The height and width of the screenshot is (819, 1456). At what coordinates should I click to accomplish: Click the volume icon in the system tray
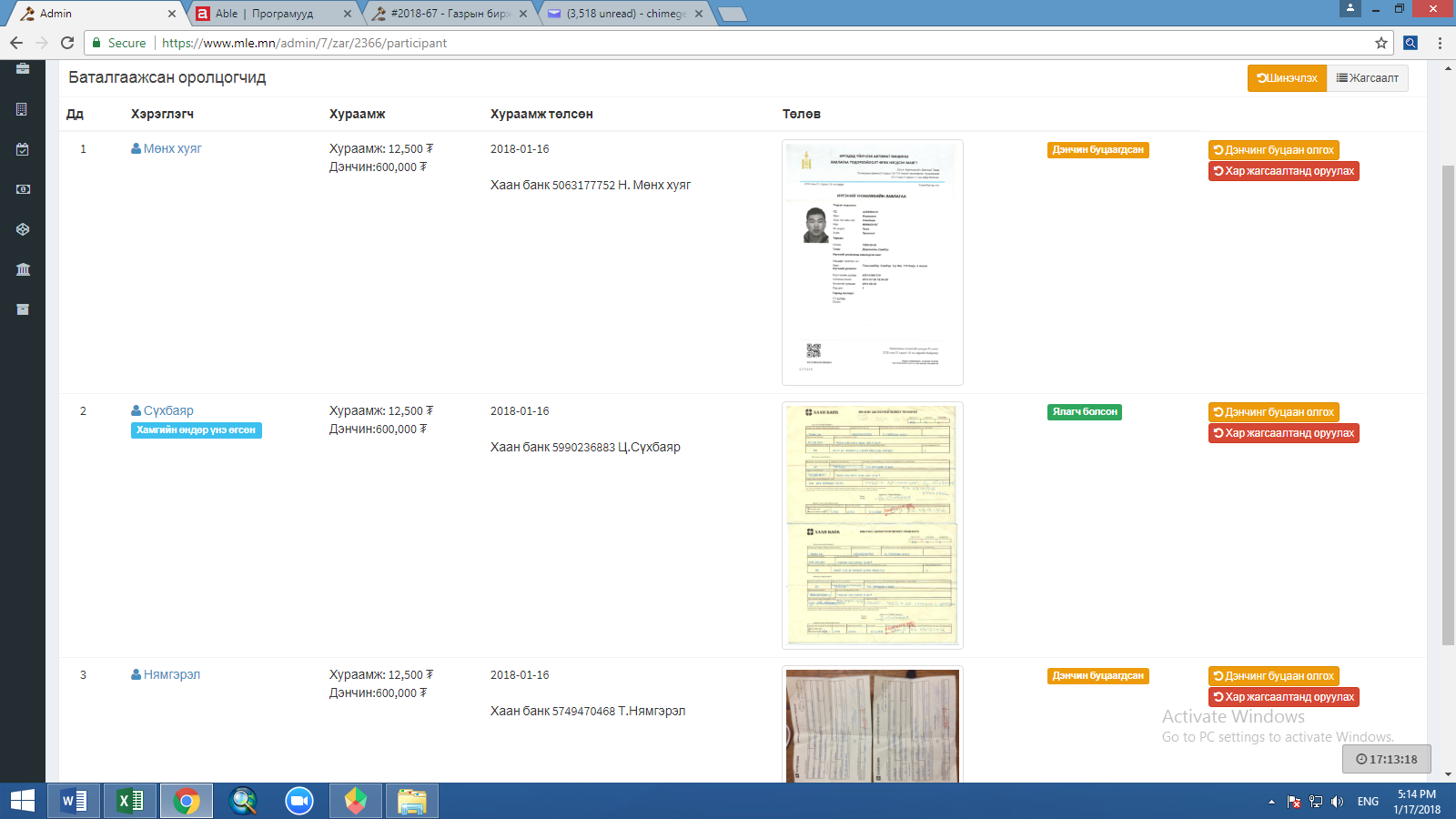1337,802
